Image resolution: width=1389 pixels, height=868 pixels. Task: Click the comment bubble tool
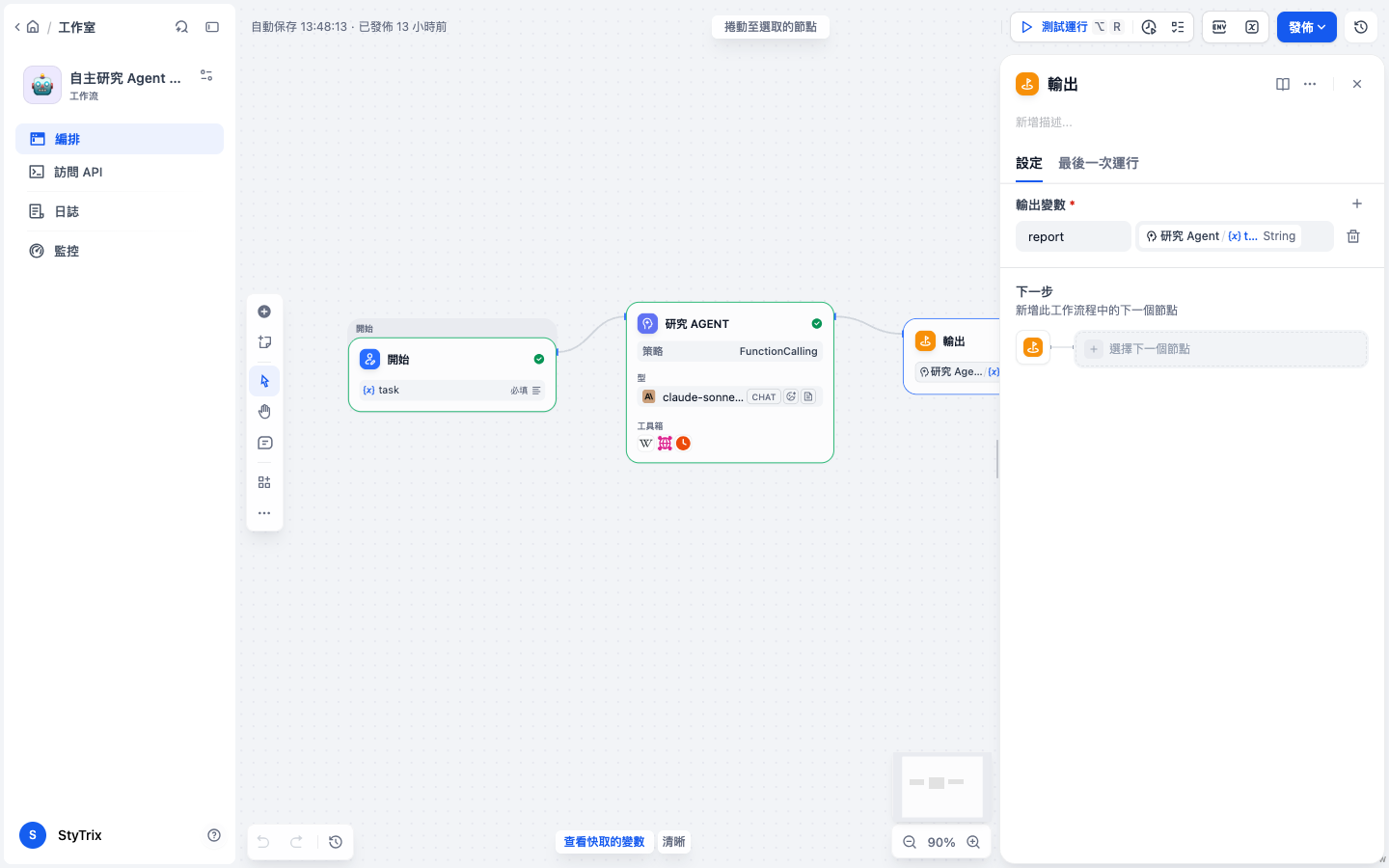[264, 443]
